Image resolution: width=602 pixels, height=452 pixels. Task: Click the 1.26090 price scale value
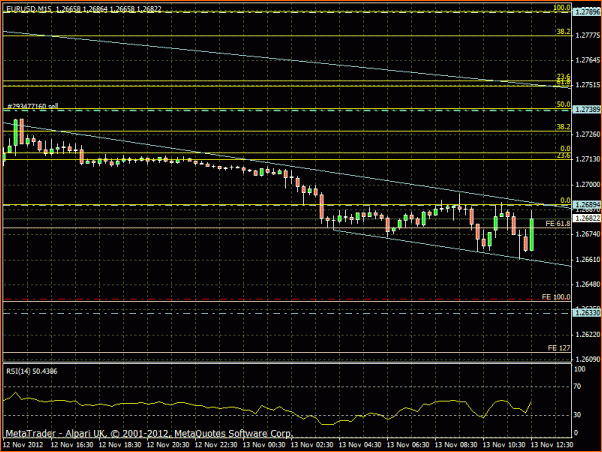[x=587, y=359]
